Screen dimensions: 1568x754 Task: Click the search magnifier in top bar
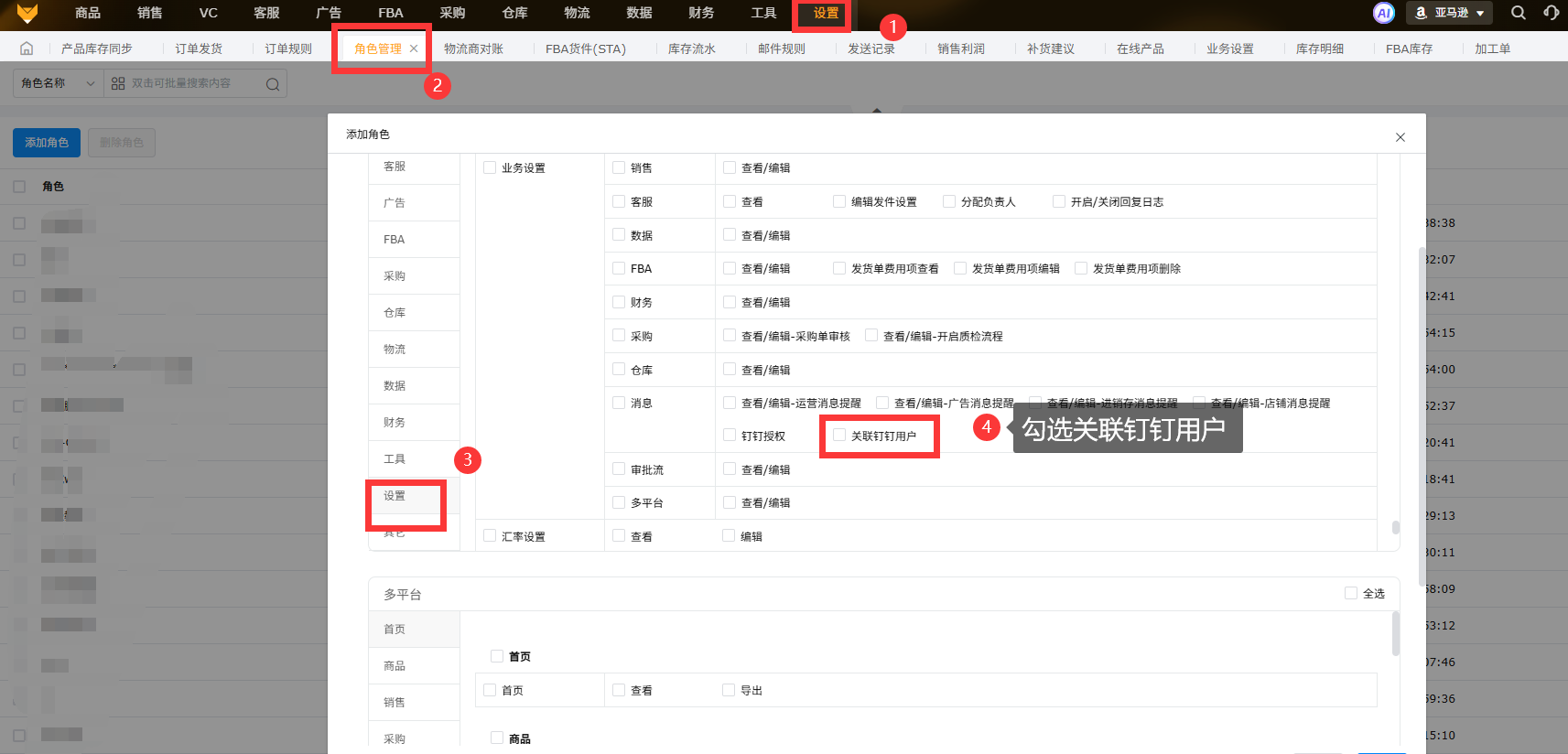click(x=1519, y=13)
